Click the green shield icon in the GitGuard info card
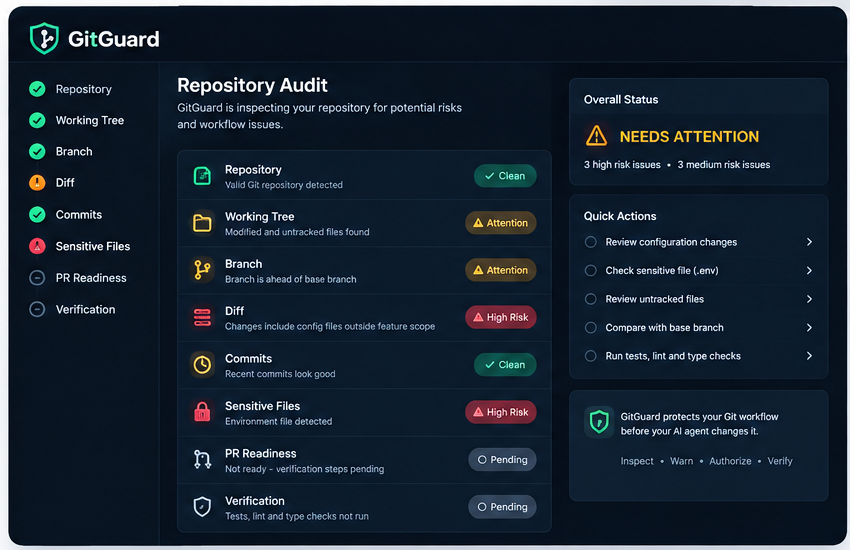Image resolution: width=850 pixels, height=550 pixels. point(599,422)
